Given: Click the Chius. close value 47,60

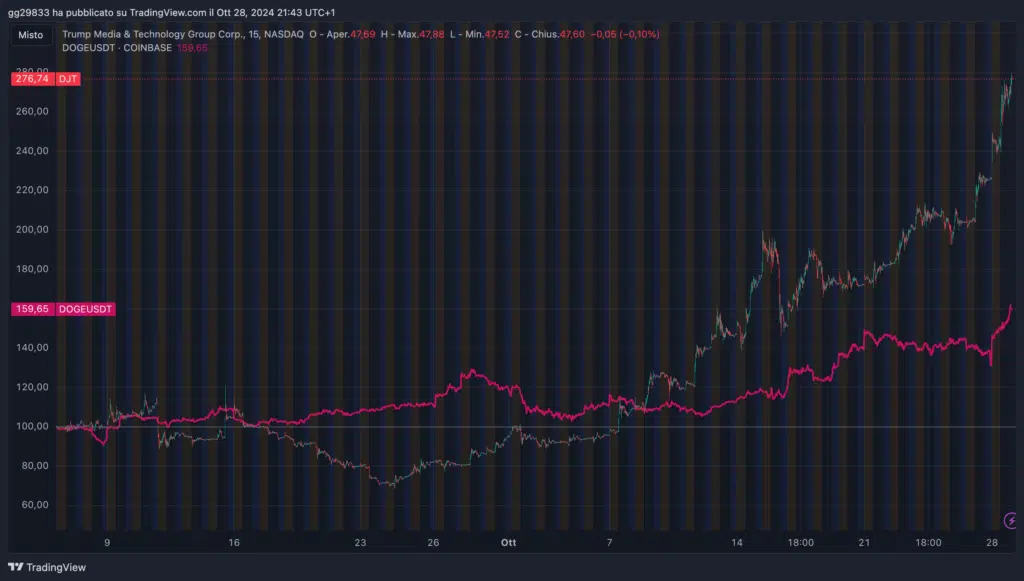Looking at the screenshot, I should (572, 34).
